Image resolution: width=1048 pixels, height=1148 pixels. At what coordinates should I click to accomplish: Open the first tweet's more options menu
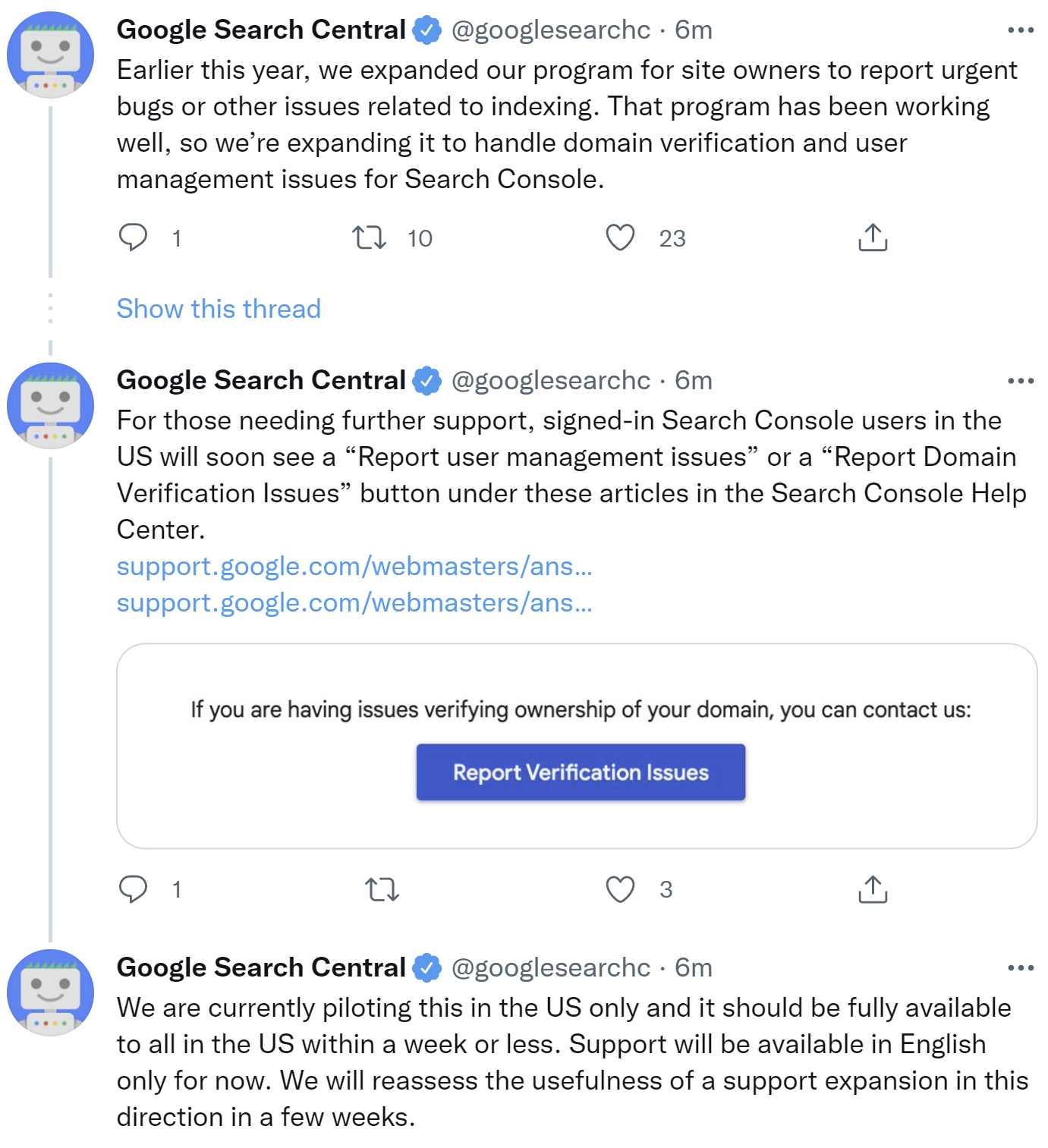click(1020, 29)
